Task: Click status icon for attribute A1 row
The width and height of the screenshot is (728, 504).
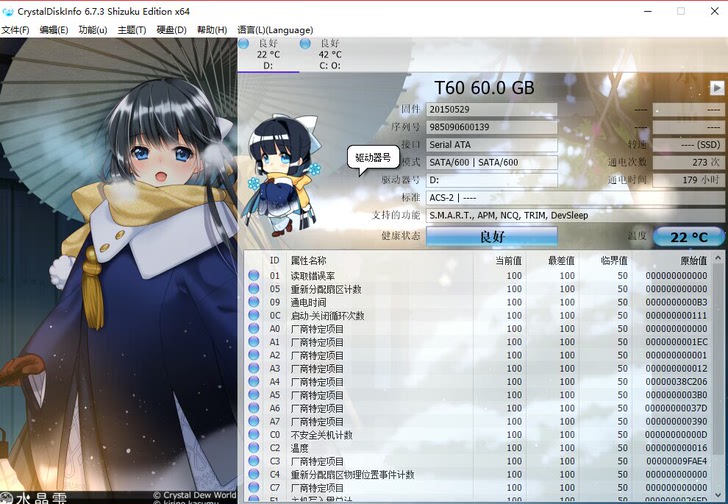Action: 254,342
